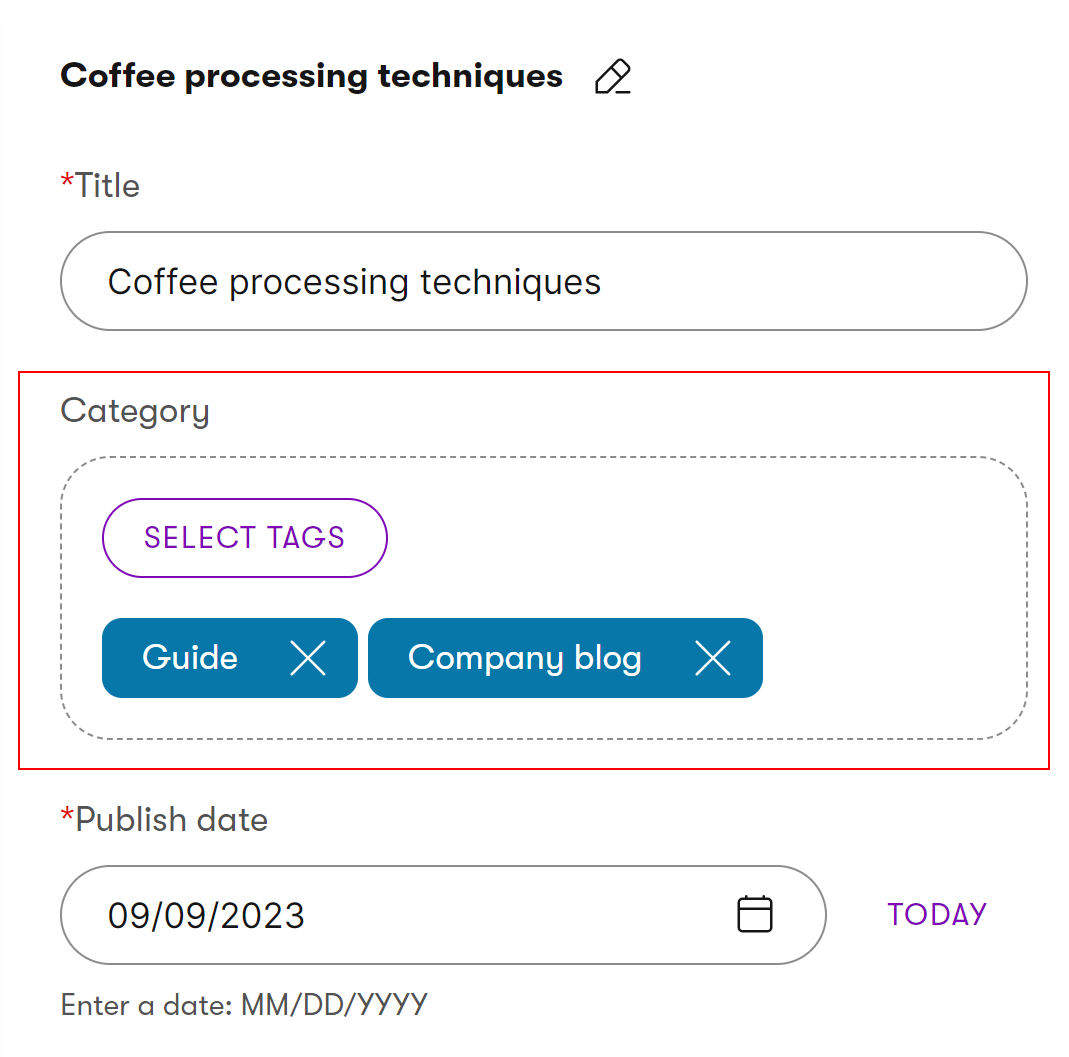
Task: Click the Category label
Action: tap(135, 411)
